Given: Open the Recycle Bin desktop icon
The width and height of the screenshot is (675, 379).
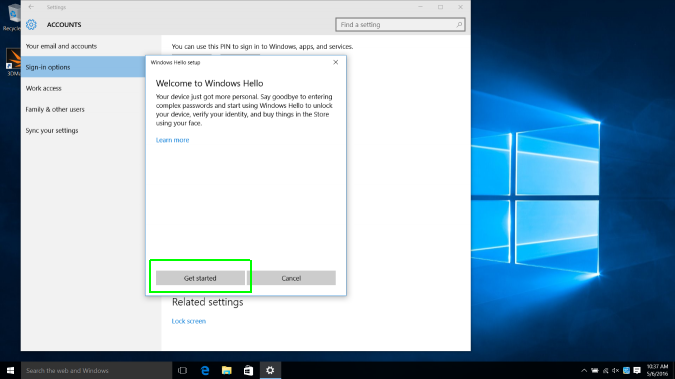Looking at the screenshot, I should pos(12,16).
